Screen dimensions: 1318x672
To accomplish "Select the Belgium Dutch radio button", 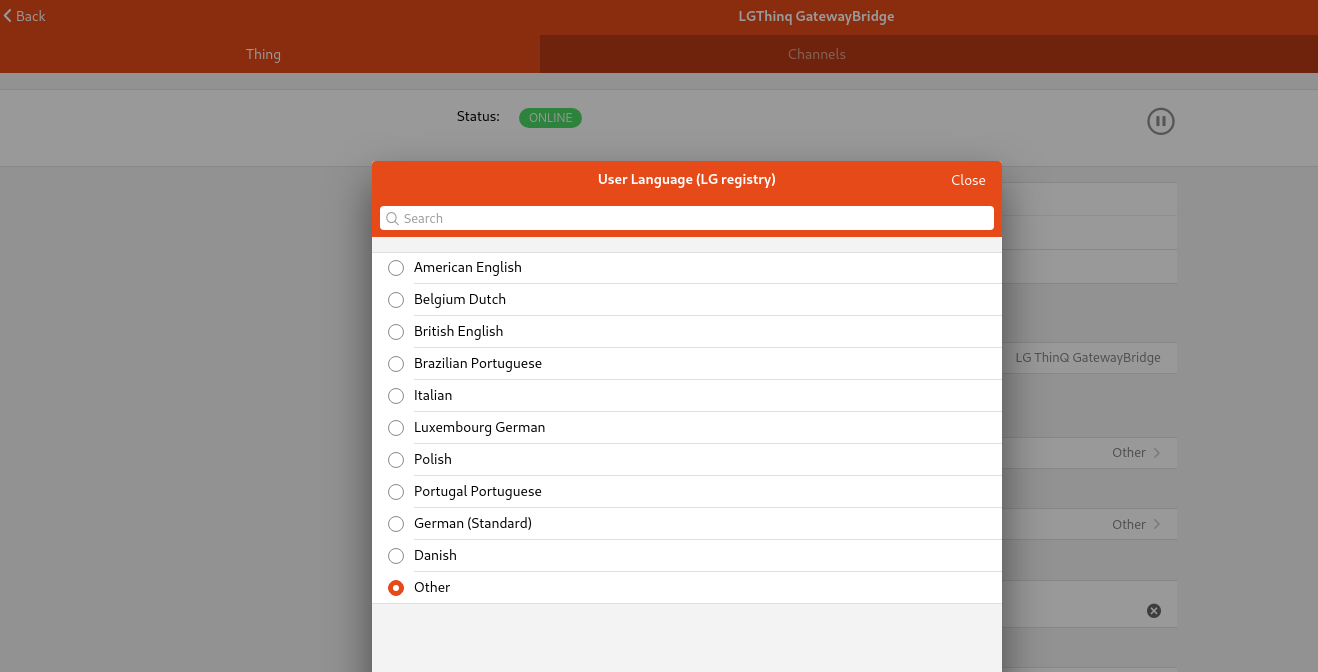I will coord(396,300).
